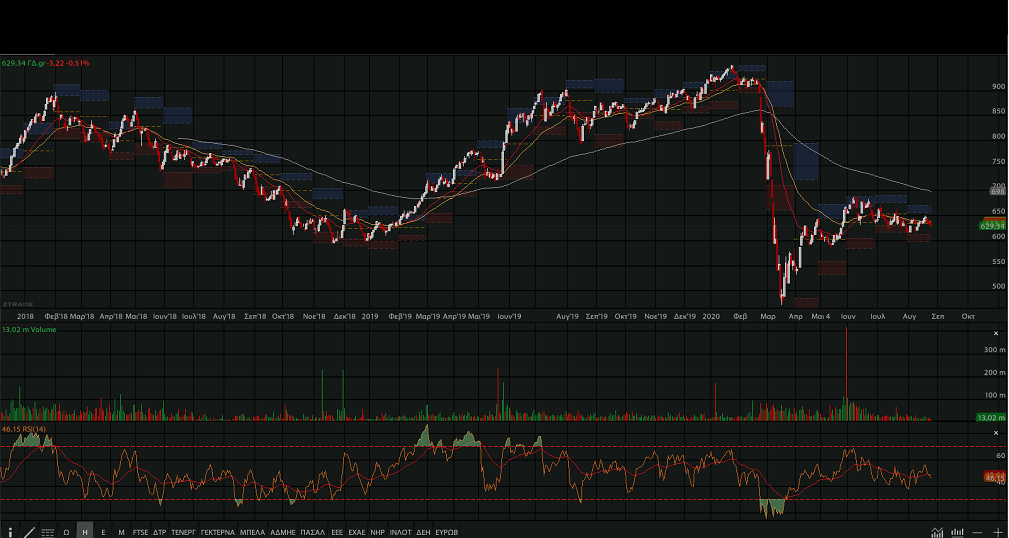Switch to the E weekly timeframe

click(103, 532)
